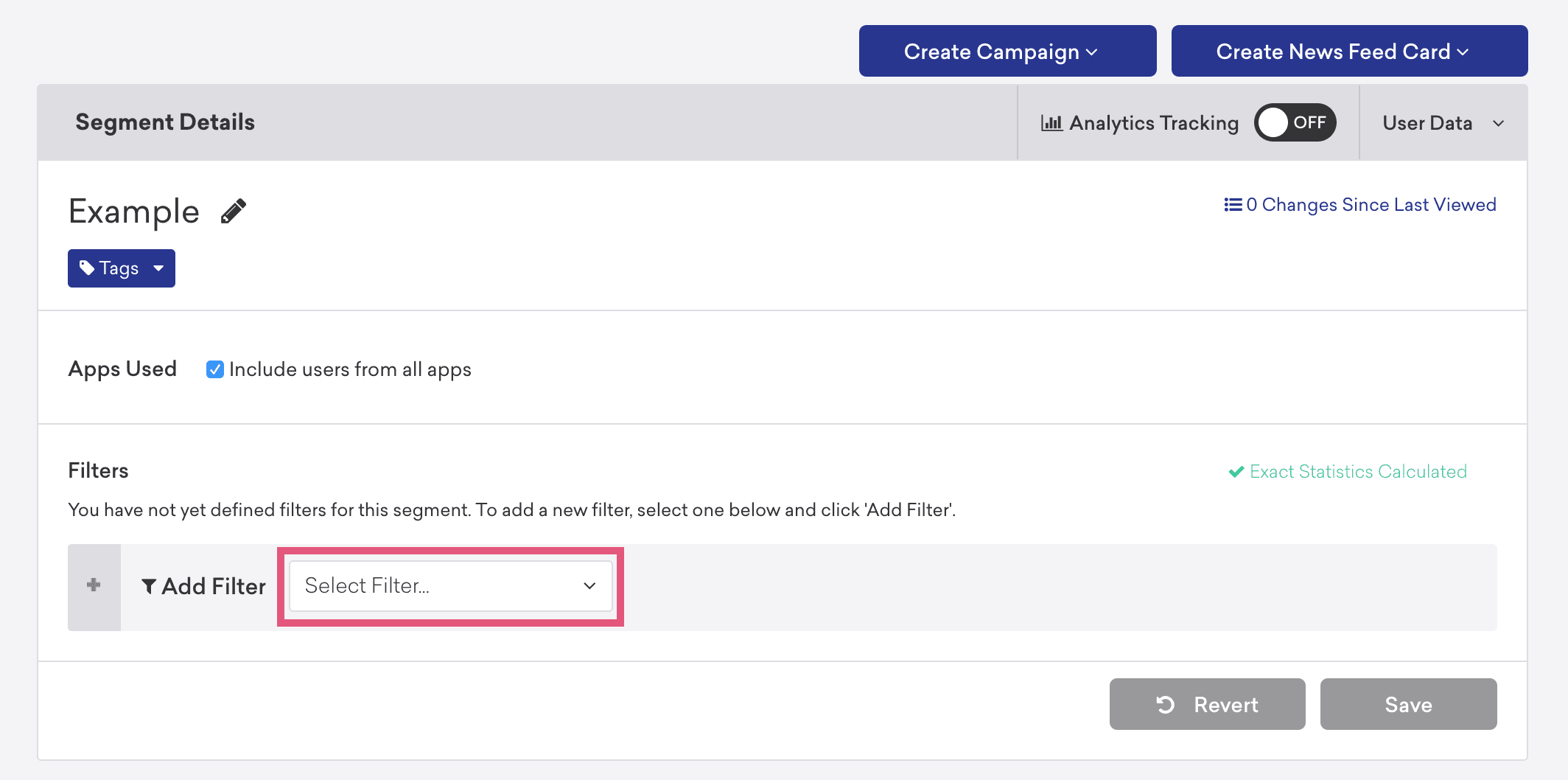Turn on the Analytics Tracking switch
Screen dimensions: 1568x780
click(1295, 122)
